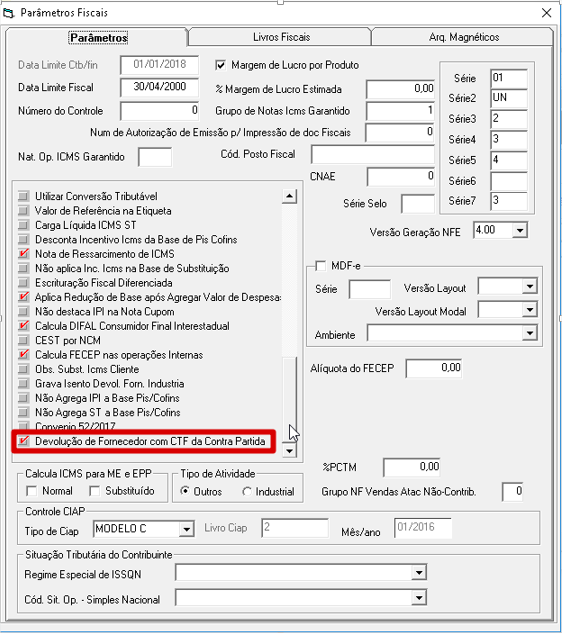
Task: Click Data Limite Fiscal field
Action: [159, 87]
